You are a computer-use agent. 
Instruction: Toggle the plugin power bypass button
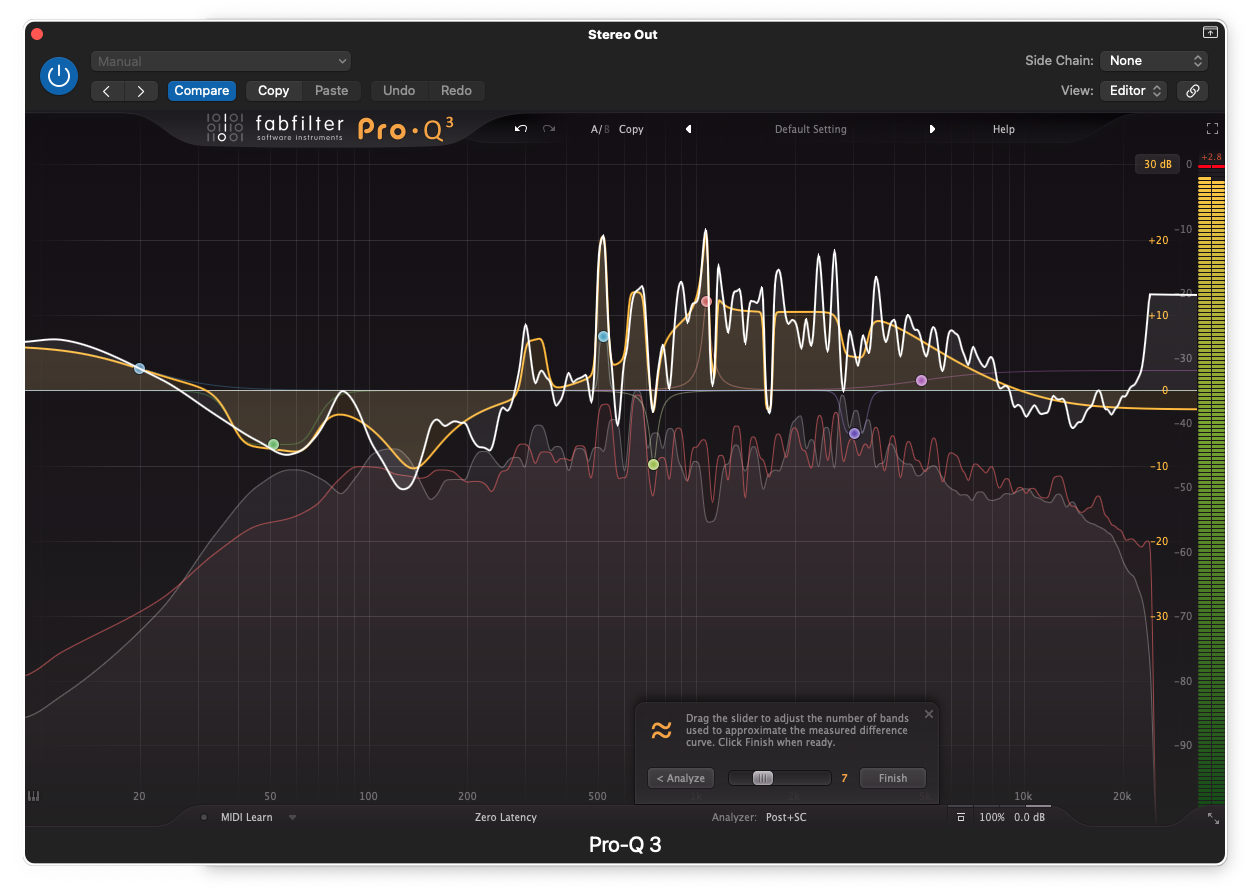59,76
